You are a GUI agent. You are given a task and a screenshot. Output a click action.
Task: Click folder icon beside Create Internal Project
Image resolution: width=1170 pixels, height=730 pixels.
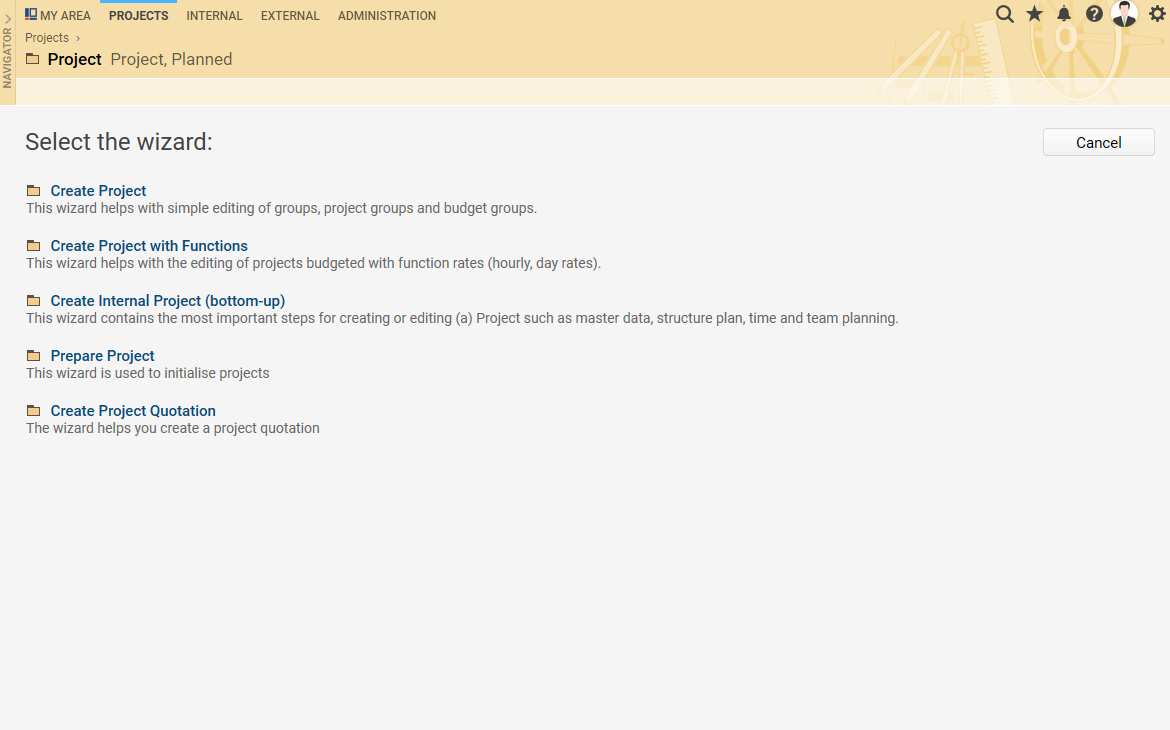[34, 301]
